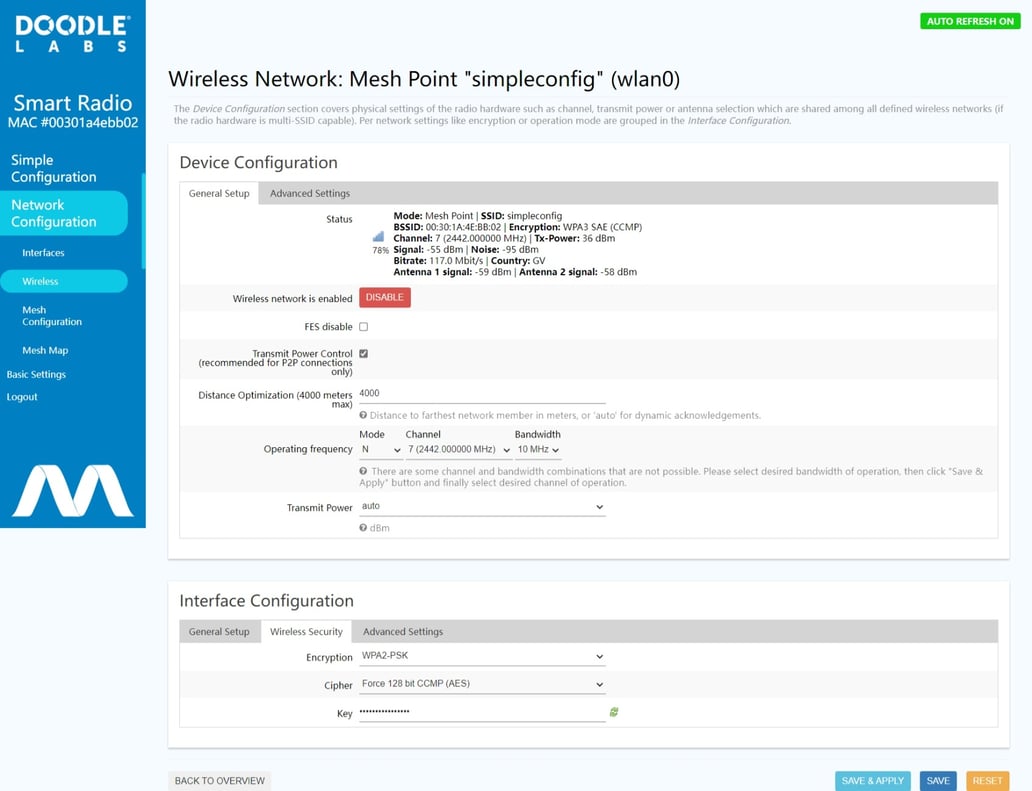1032x791 pixels.
Task: Click the Doodle Labs logo
Action: tap(73, 32)
